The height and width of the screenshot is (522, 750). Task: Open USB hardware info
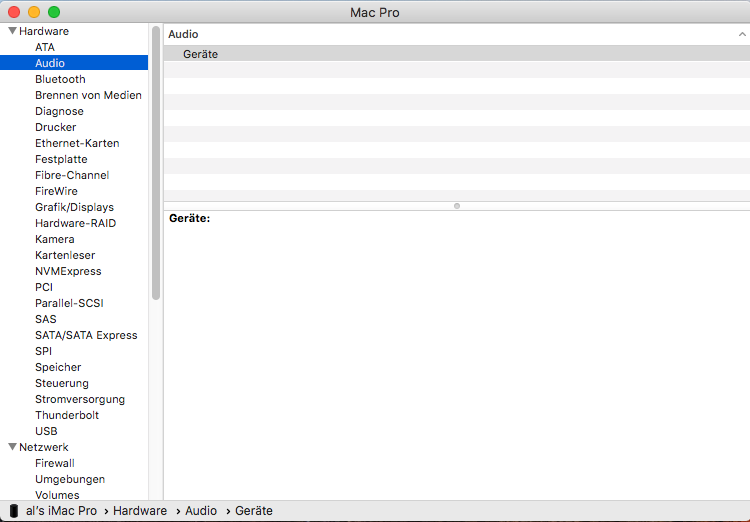pos(46,431)
